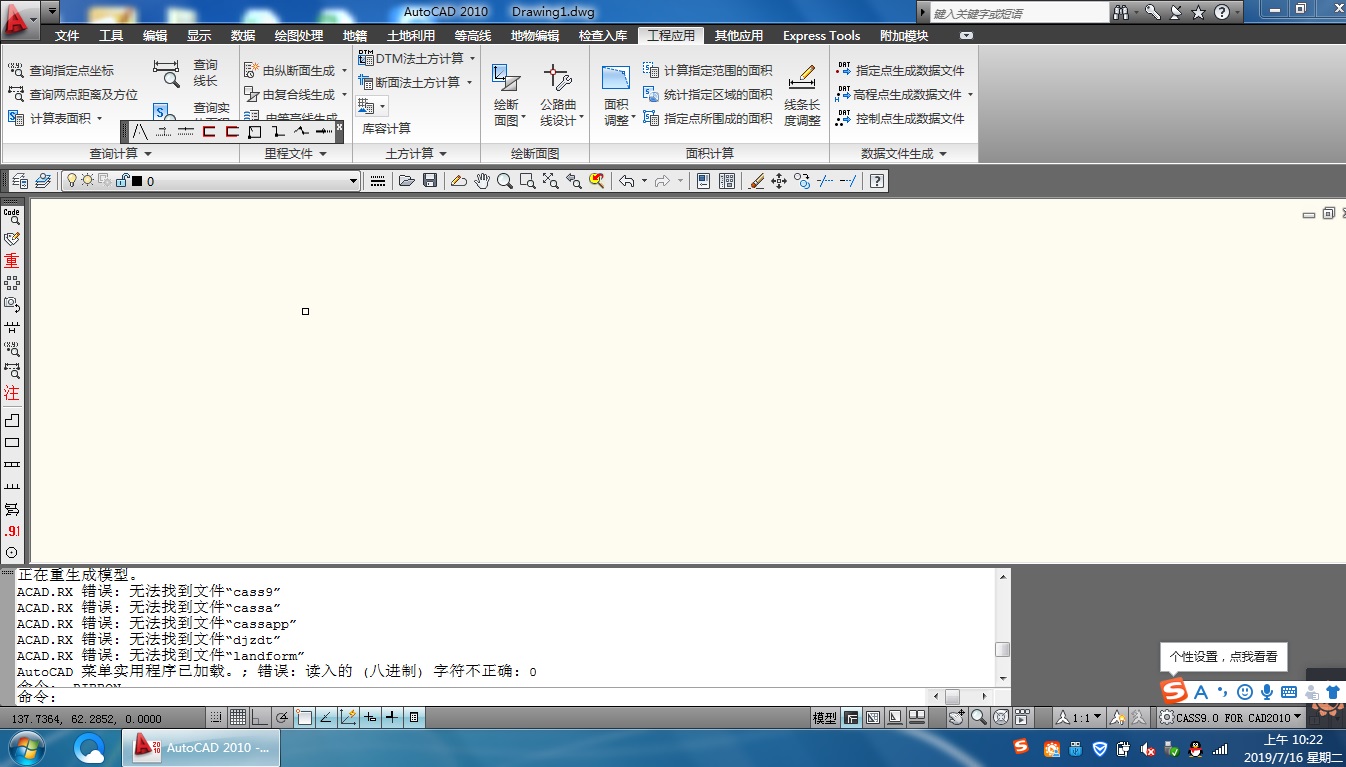Click 查询两点距离及方位 tool
Viewport: 1346px width, 767px height.
tap(72, 94)
